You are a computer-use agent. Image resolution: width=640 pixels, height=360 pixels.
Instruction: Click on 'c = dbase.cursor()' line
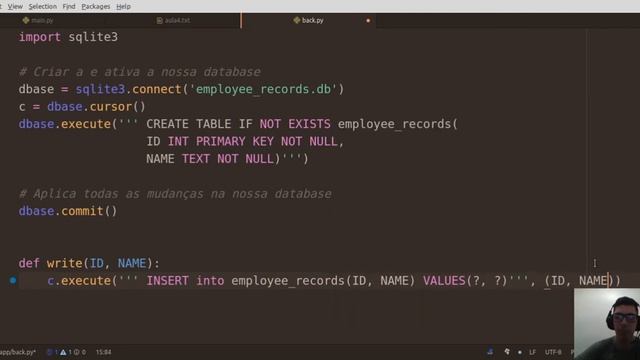coord(82,107)
